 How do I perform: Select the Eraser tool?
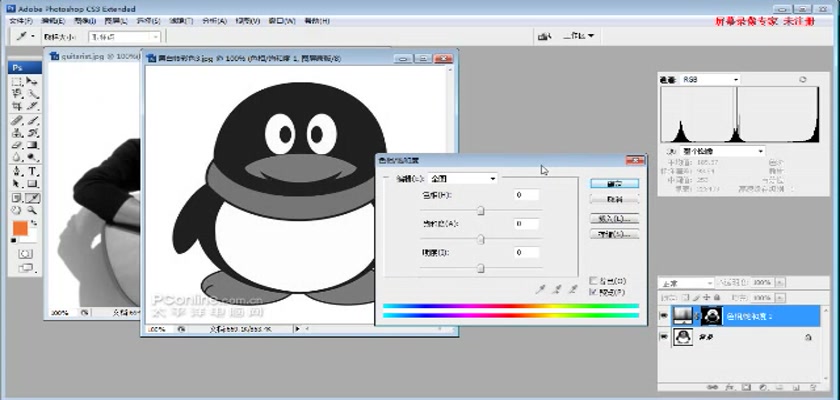pos(17,145)
